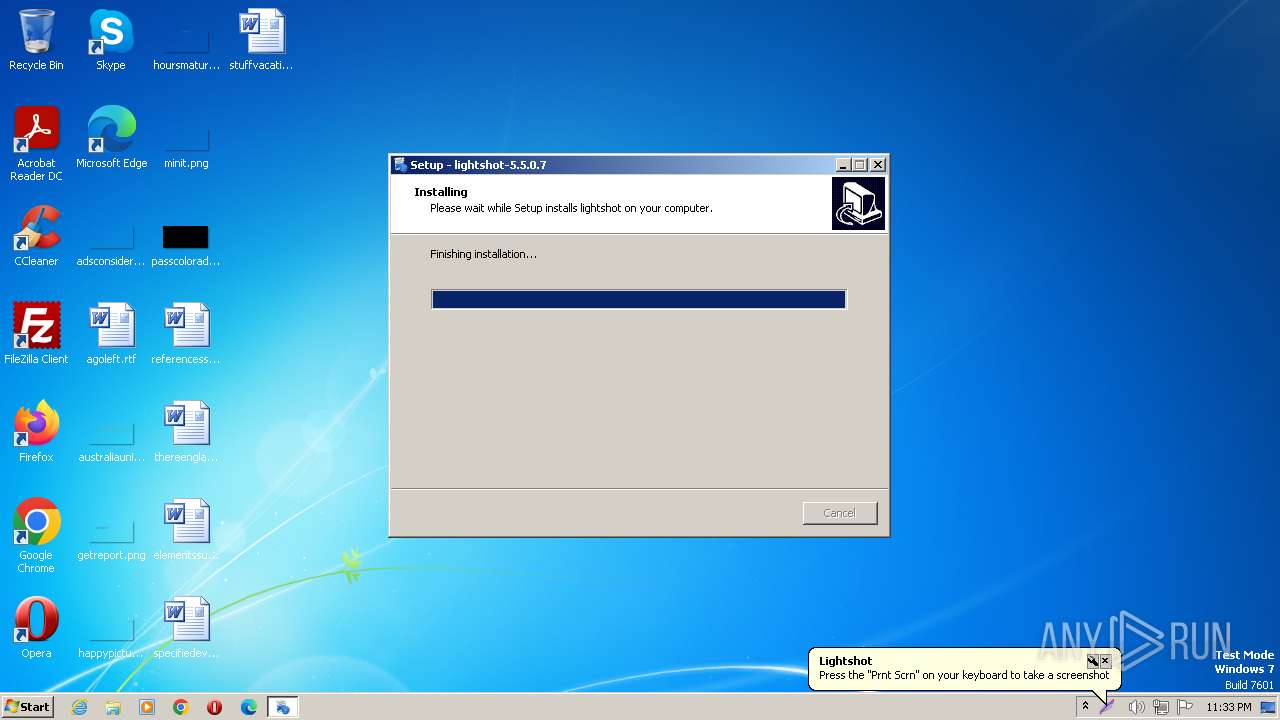The image size is (1280, 720).
Task: Open Windows Media Player from taskbar
Action: (x=147, y=707)
